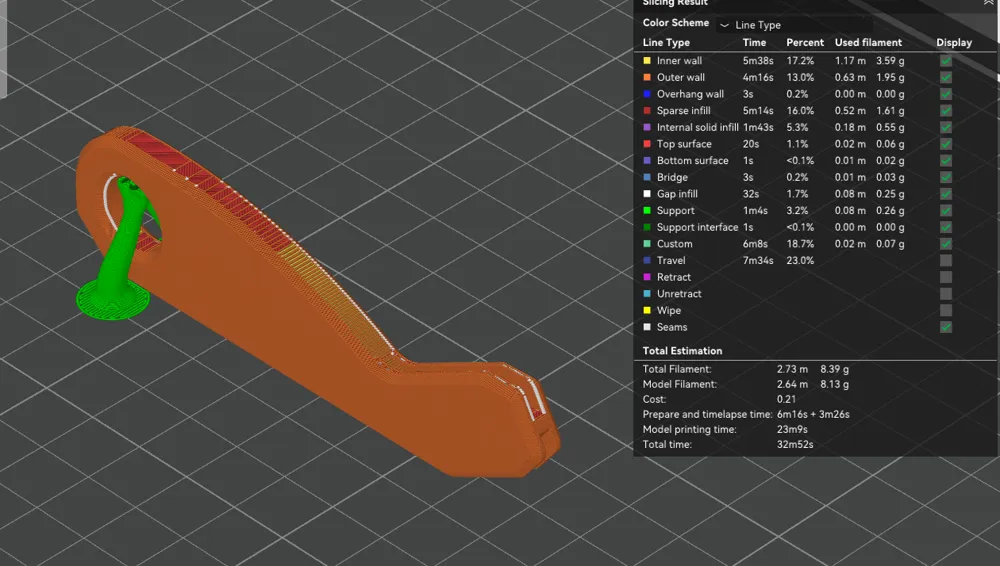
Task: Toggle Outer wall display checkbox
Action: [x=946, y=78]
